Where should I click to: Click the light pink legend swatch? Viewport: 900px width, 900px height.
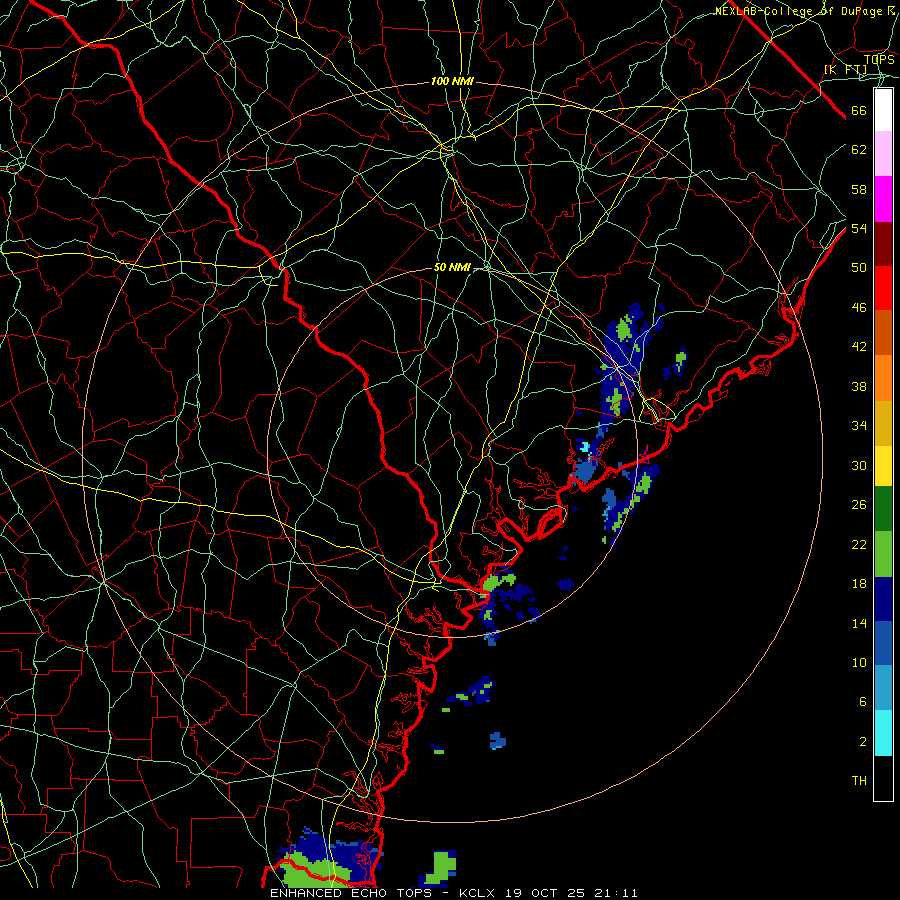point(883,154)
